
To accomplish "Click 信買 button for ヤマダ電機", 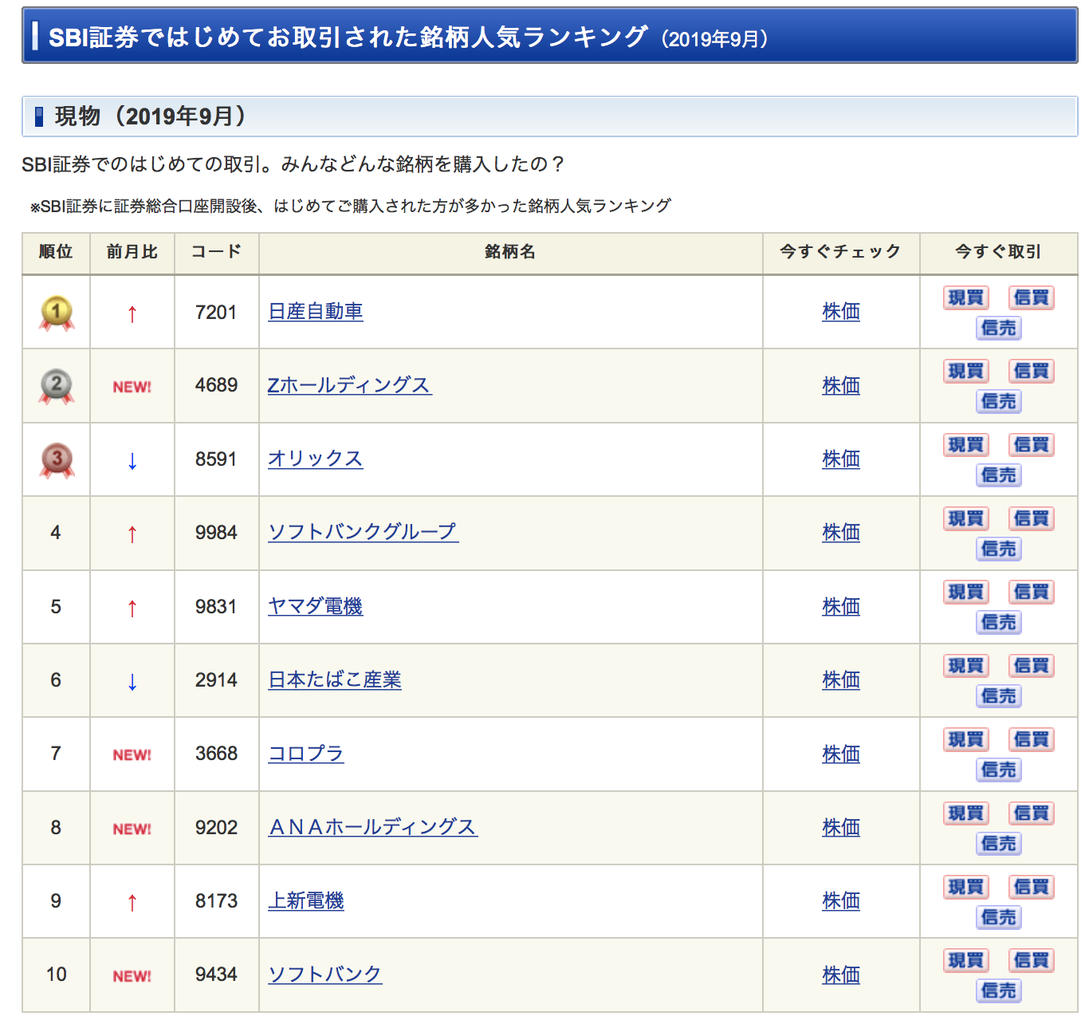I will coord(1031,592).
